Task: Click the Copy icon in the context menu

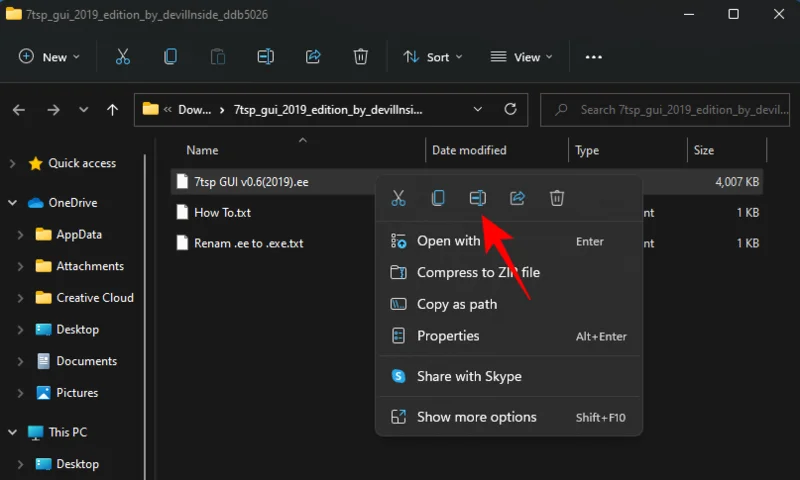Action: pyautogui.click(x=438, y=198)
